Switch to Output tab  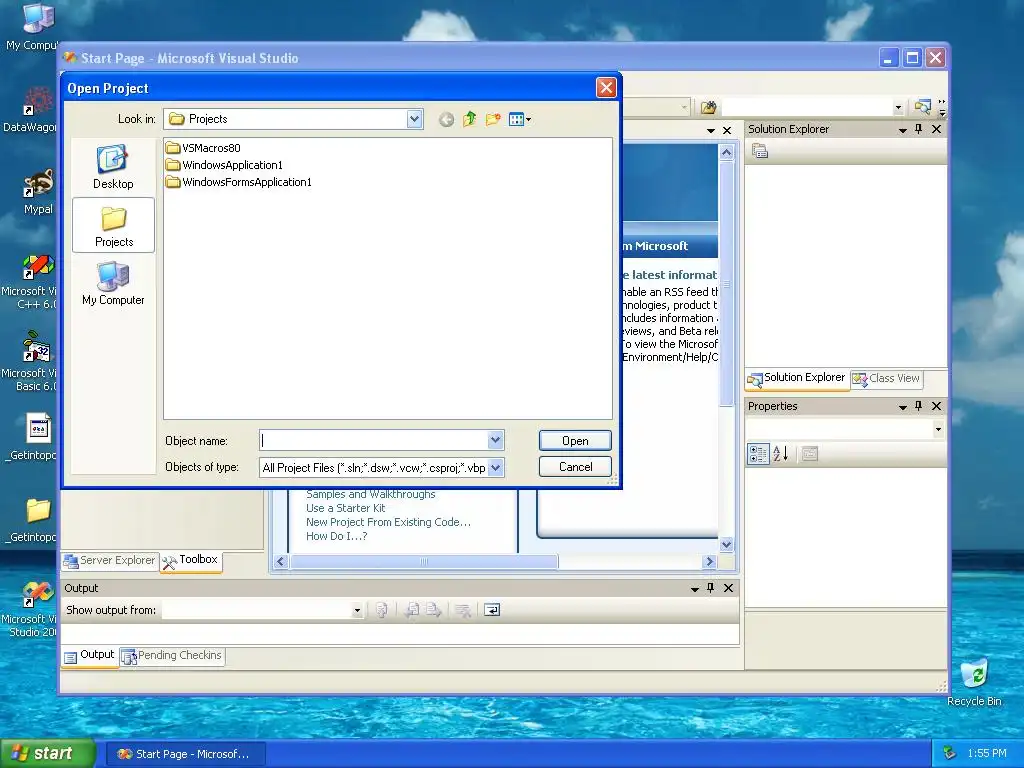(x=90, y=656)
